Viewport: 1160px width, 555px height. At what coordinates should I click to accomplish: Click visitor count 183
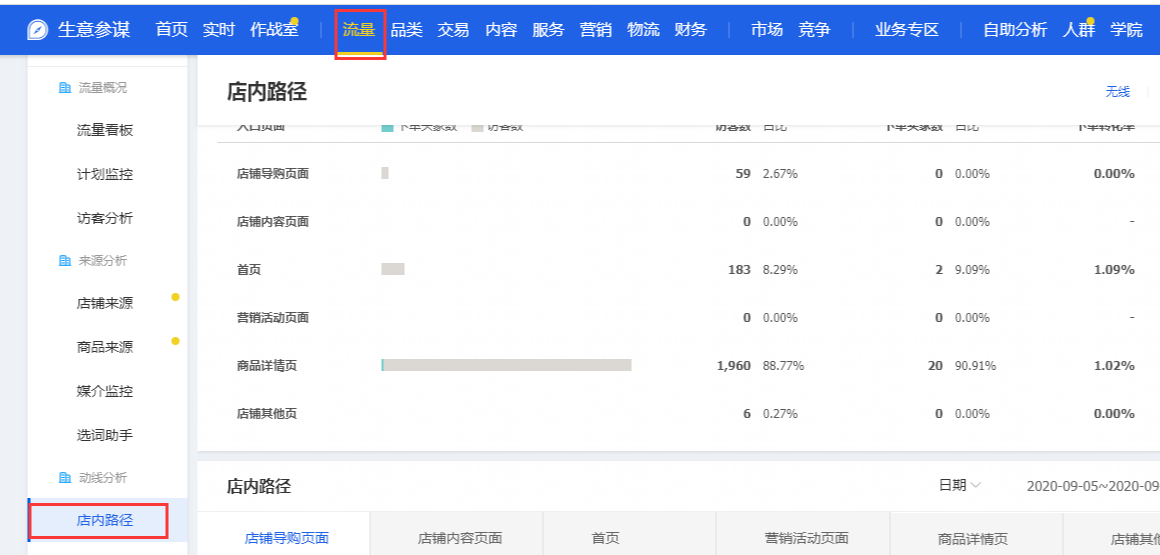tap(740, 269)
